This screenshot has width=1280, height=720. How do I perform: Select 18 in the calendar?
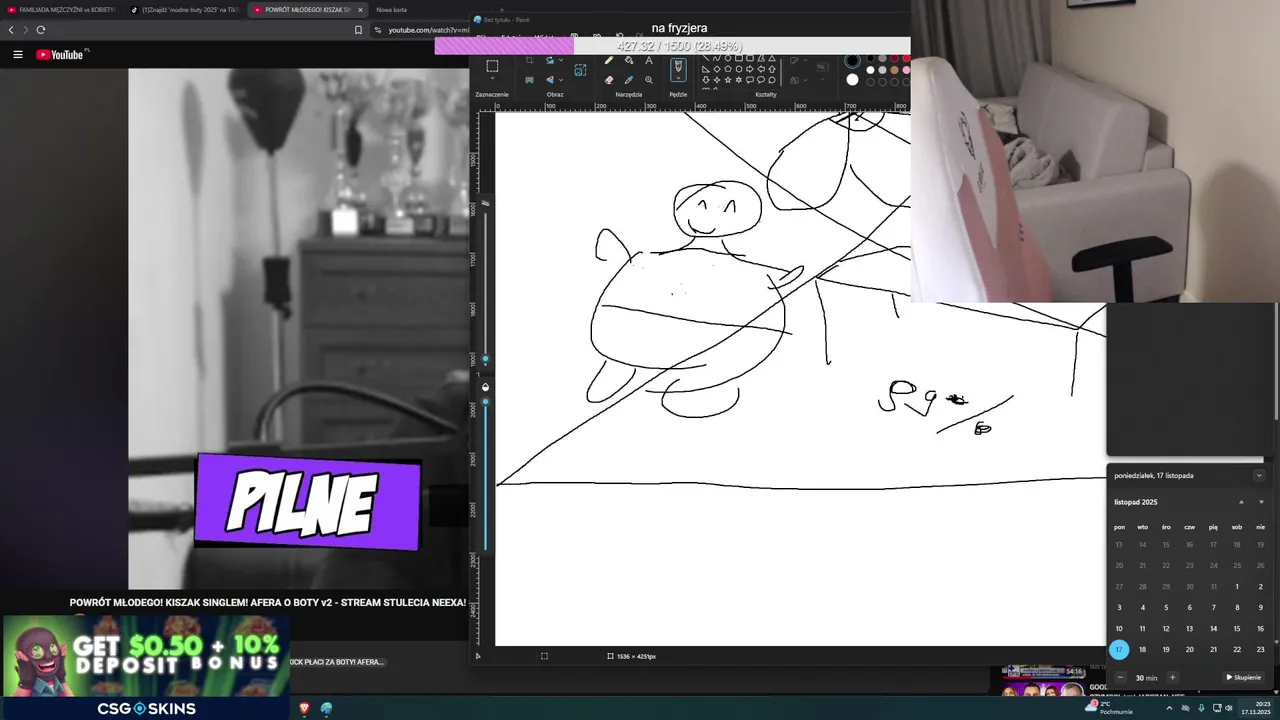tap(1142, 650)
